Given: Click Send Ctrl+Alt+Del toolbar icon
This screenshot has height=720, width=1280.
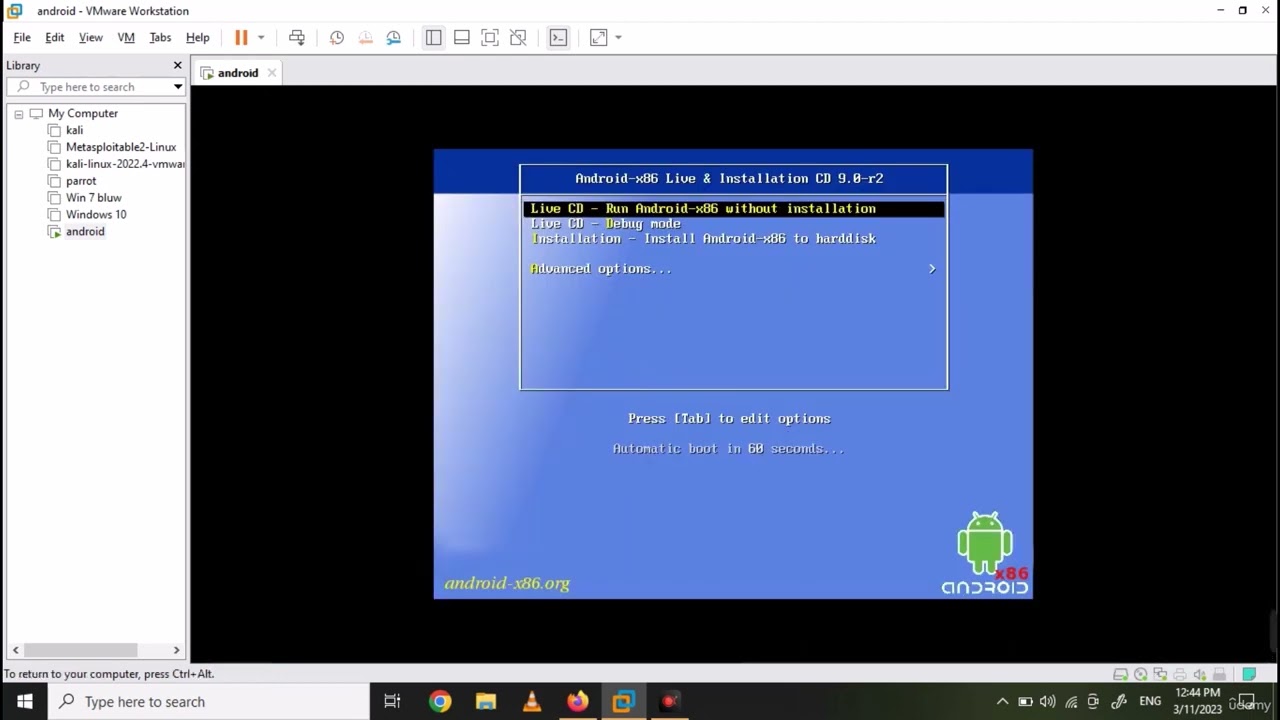Looking at the screenshot, I should pos(297,37).
